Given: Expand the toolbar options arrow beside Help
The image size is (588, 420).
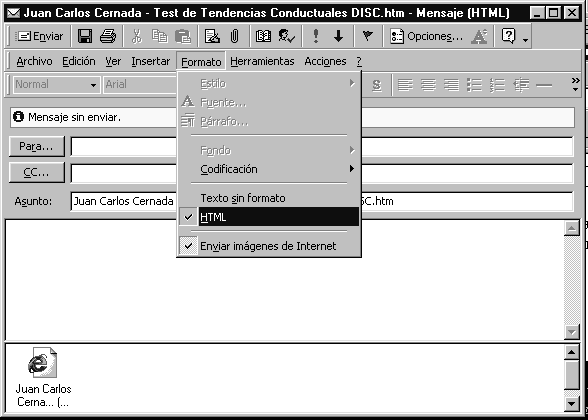Looking at the screenshot, I should 525,40.
